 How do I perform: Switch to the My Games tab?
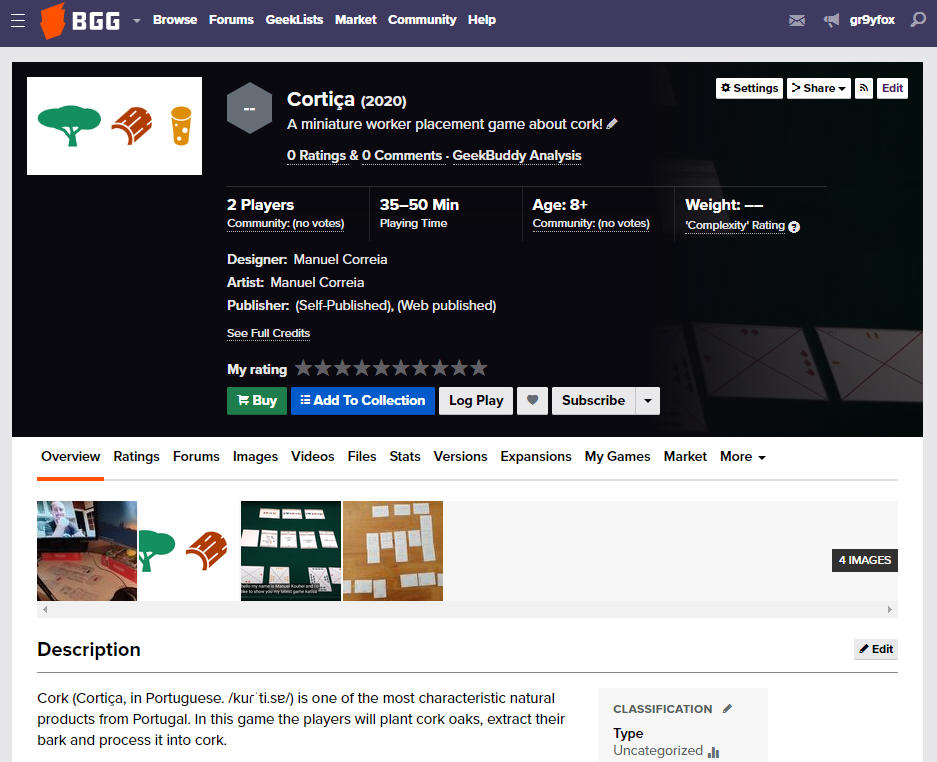[x=617, y=457]
